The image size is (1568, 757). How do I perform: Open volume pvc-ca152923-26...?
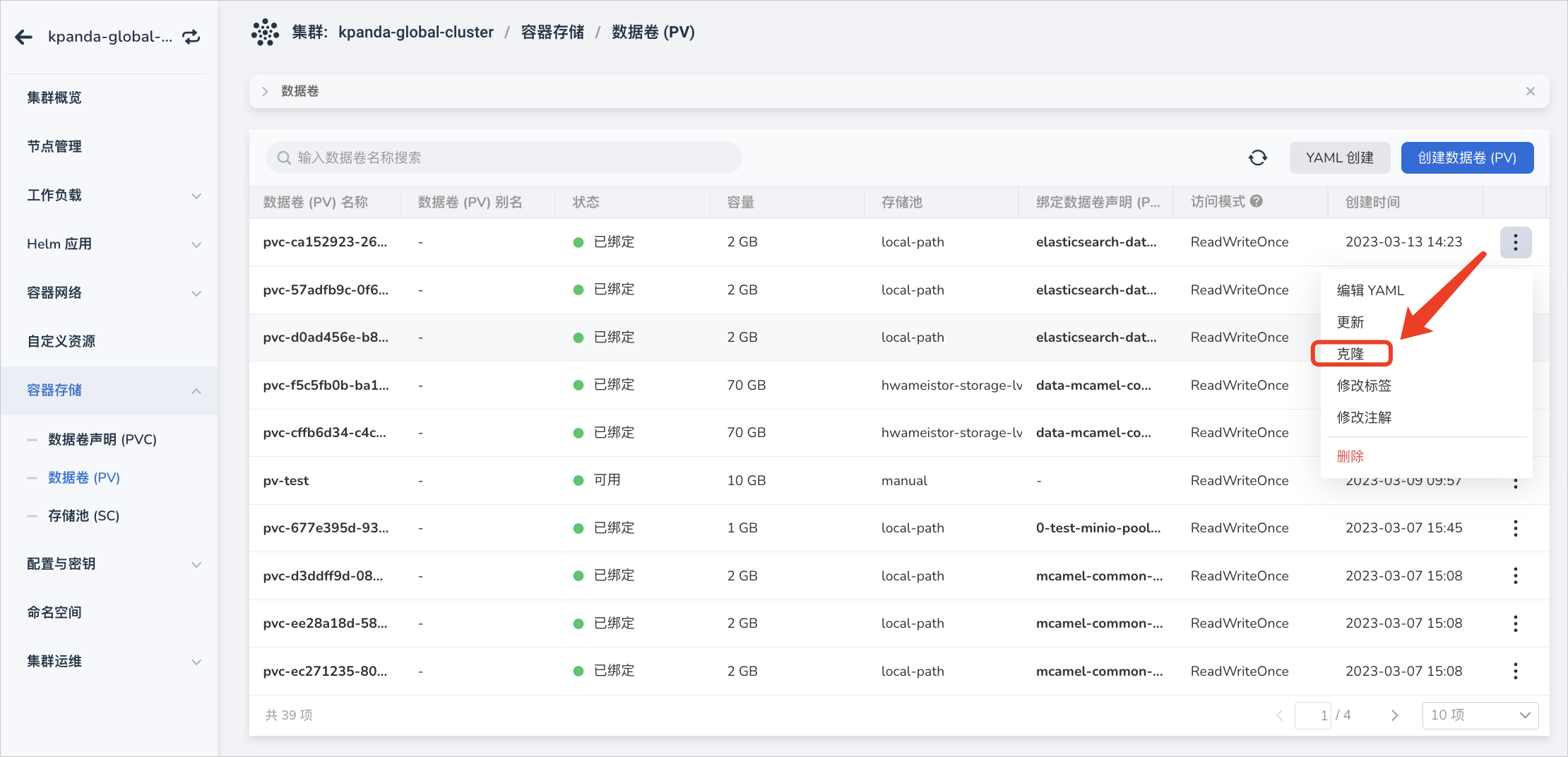click(325, 242)
